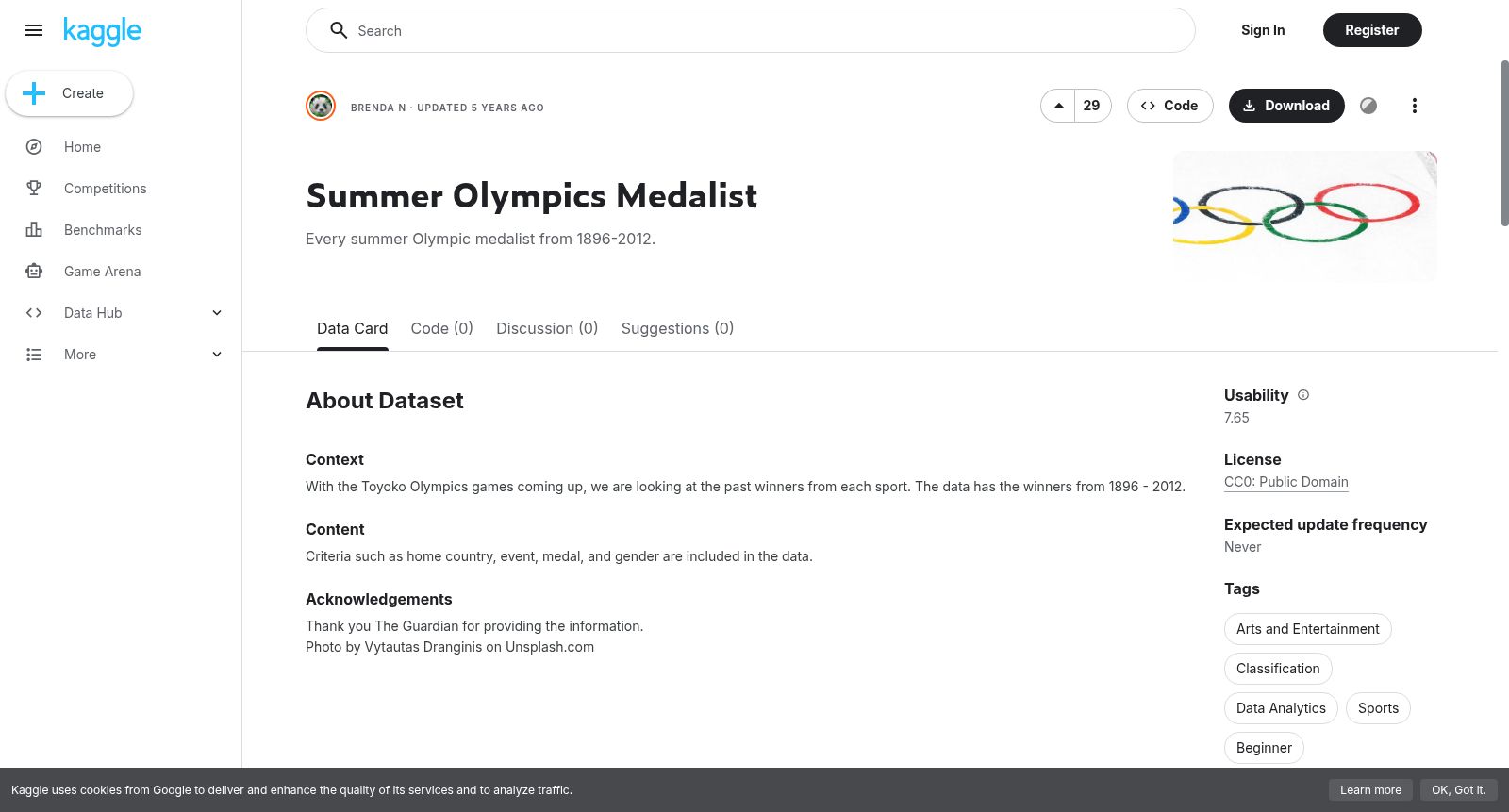The image size is (1509, 812).
Task: Open Competitions via trophy icon
Action: click(34, 189)
